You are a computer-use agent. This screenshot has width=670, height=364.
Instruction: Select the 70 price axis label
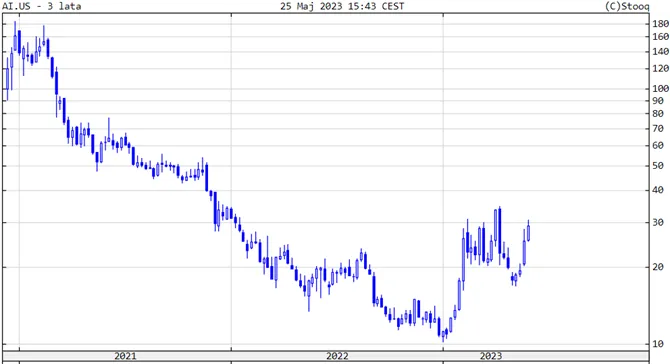(x=658, y=129)
